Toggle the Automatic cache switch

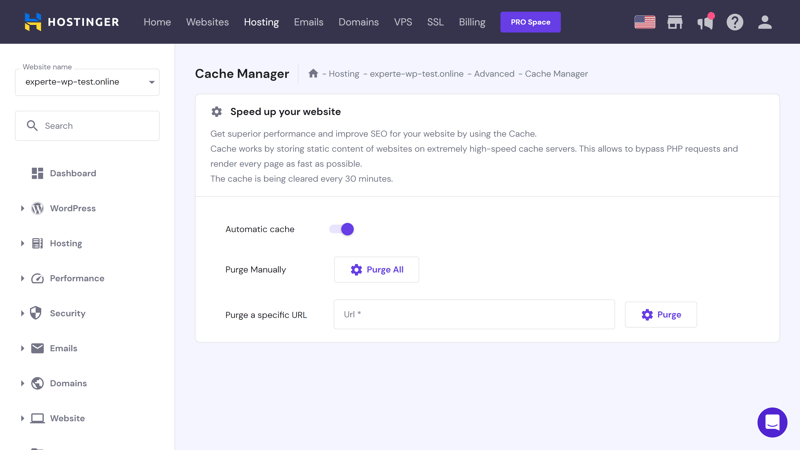pyautogui.click(x=341, y=229)
